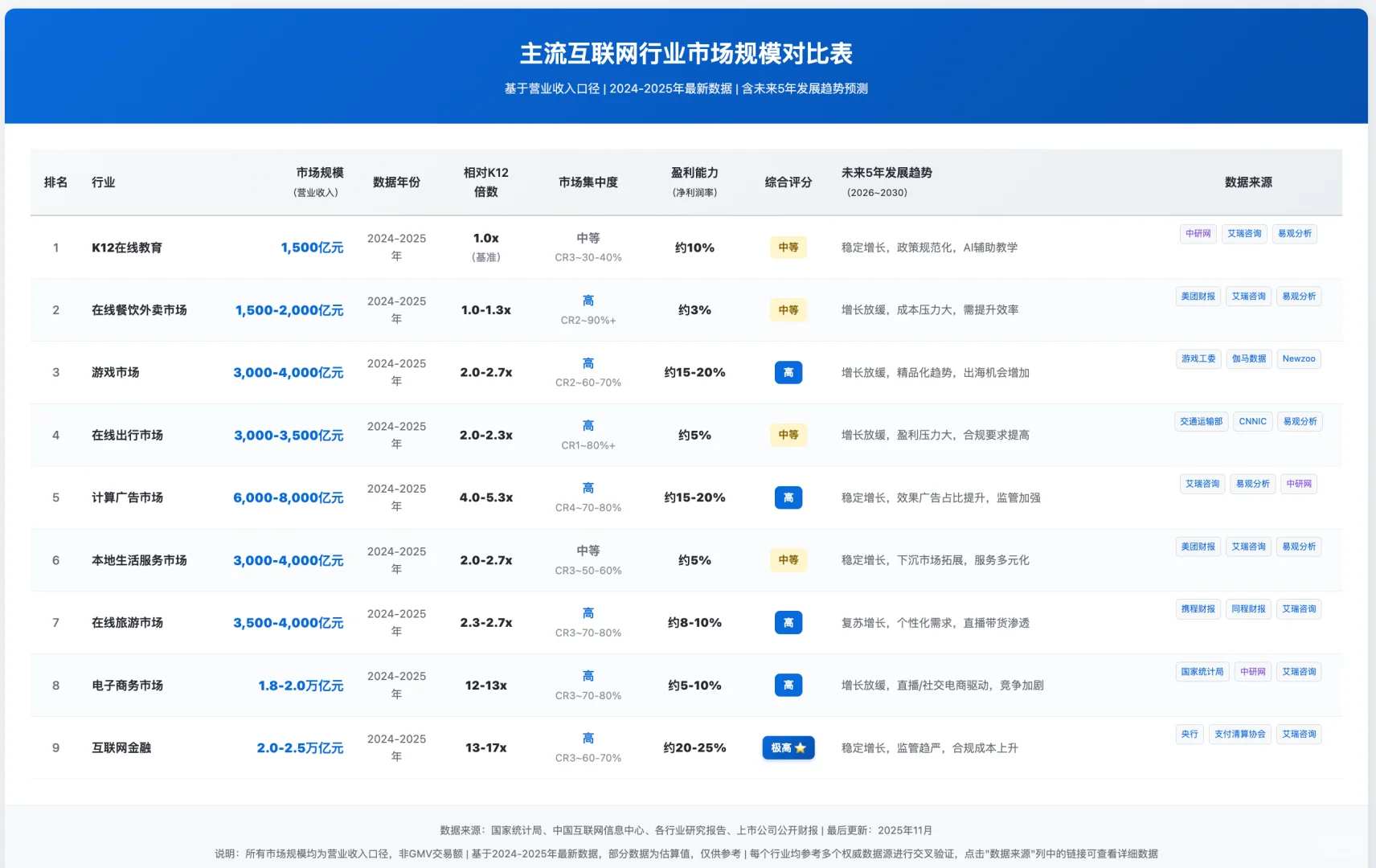
Task: Click the CNNIC source for 在线出行市场
Action: pos(1252,421)
